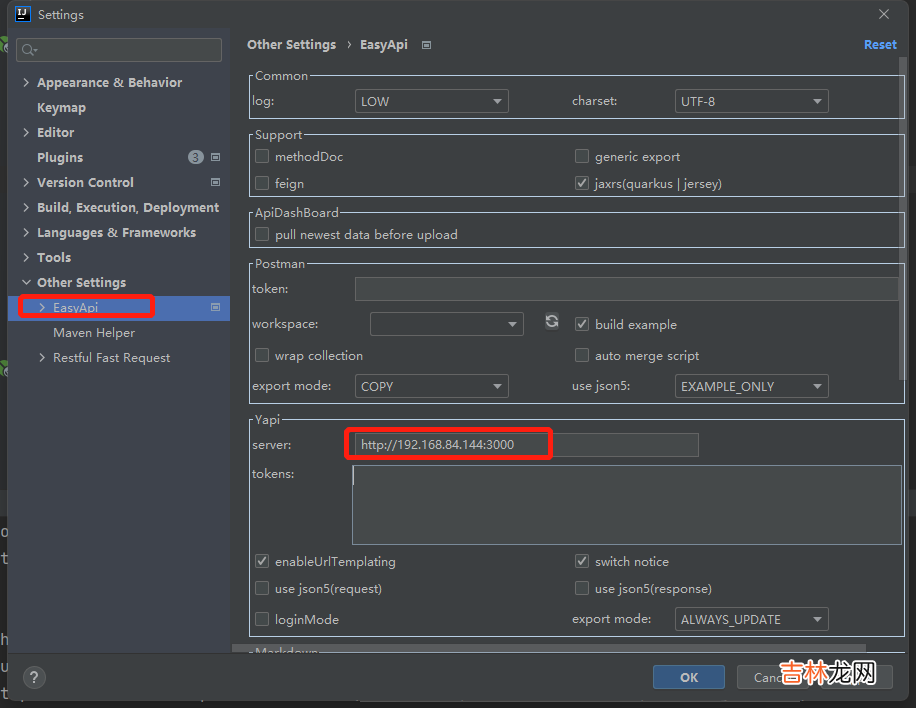Click the help question mark icon
Image resolution: width=916 pixels, height=708 pixels.
pos(34,677)
